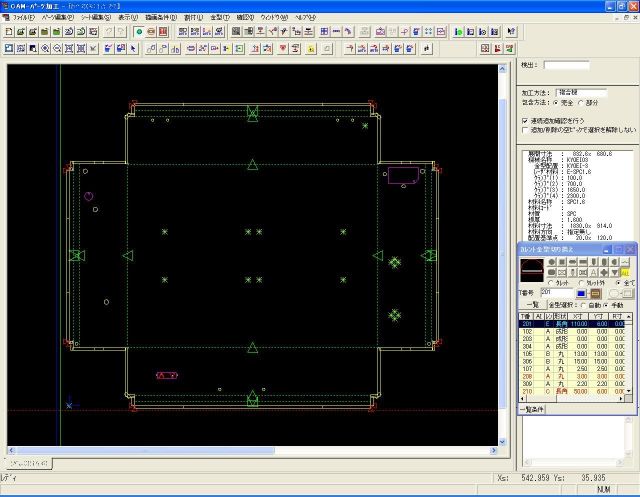The image size is (640, 497).
Task: Select タレット外 radio button
Action: (581, 282)
